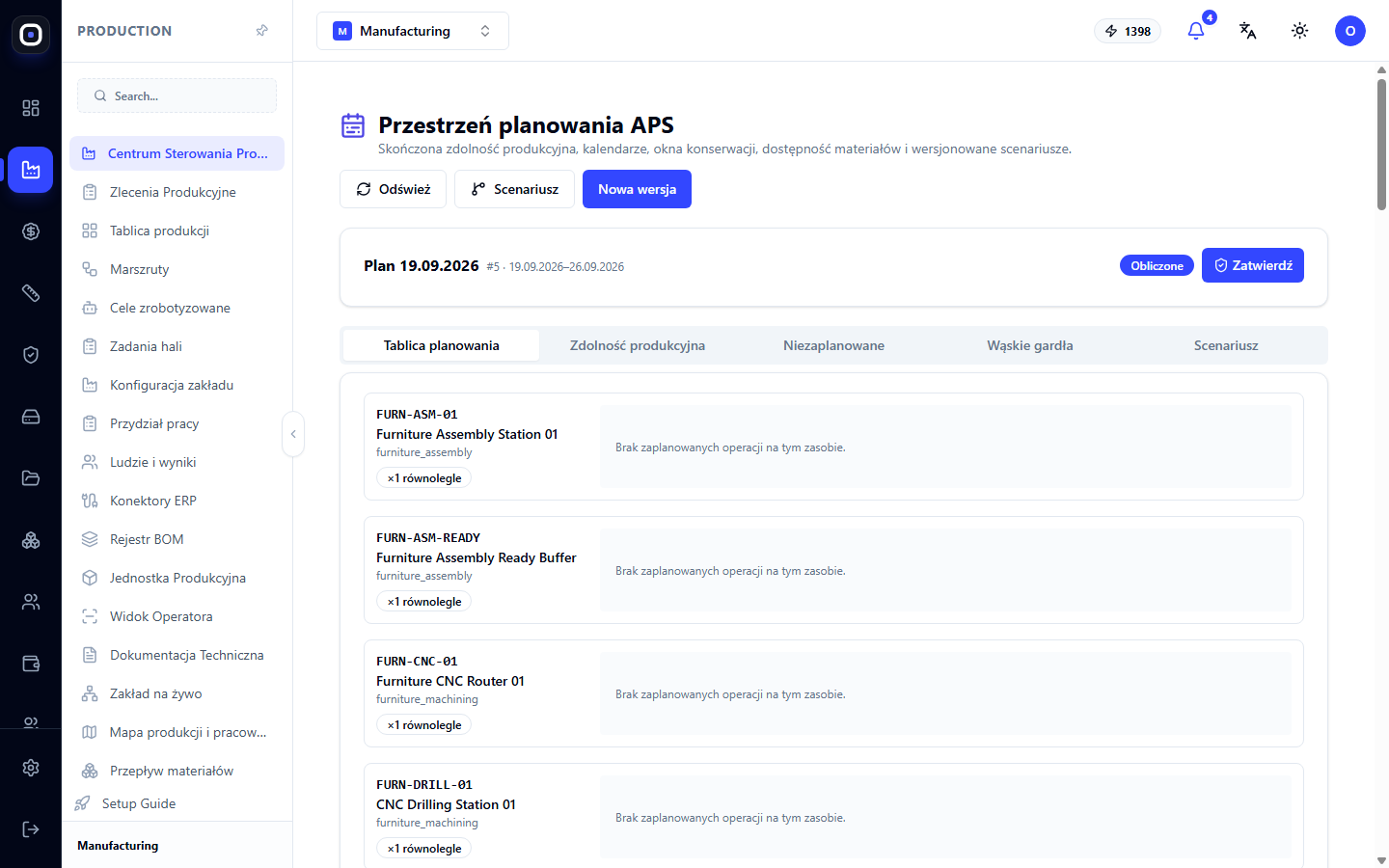Open the folder icon in left rail

(31, 478)
